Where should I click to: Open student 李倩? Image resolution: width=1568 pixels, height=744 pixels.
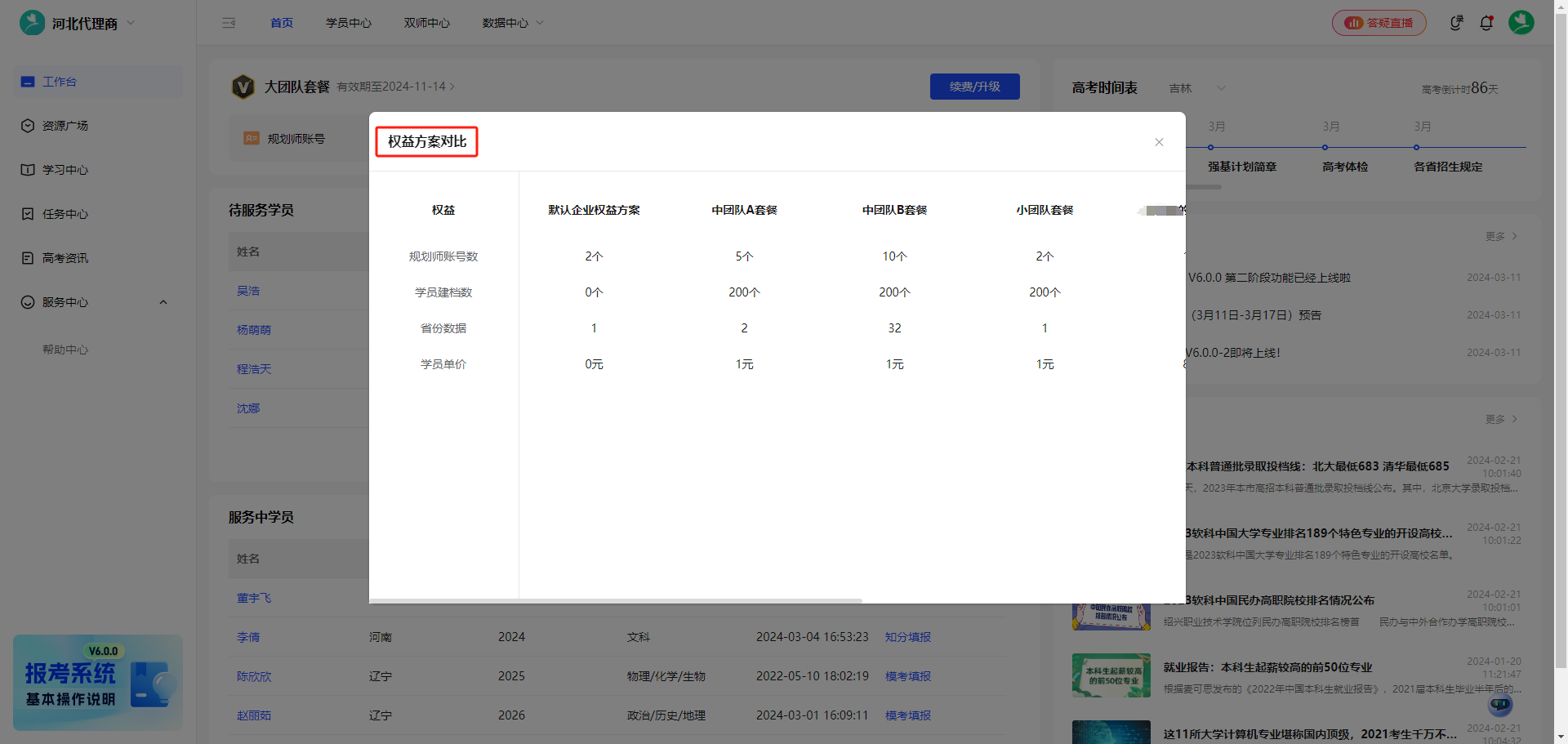248,637
